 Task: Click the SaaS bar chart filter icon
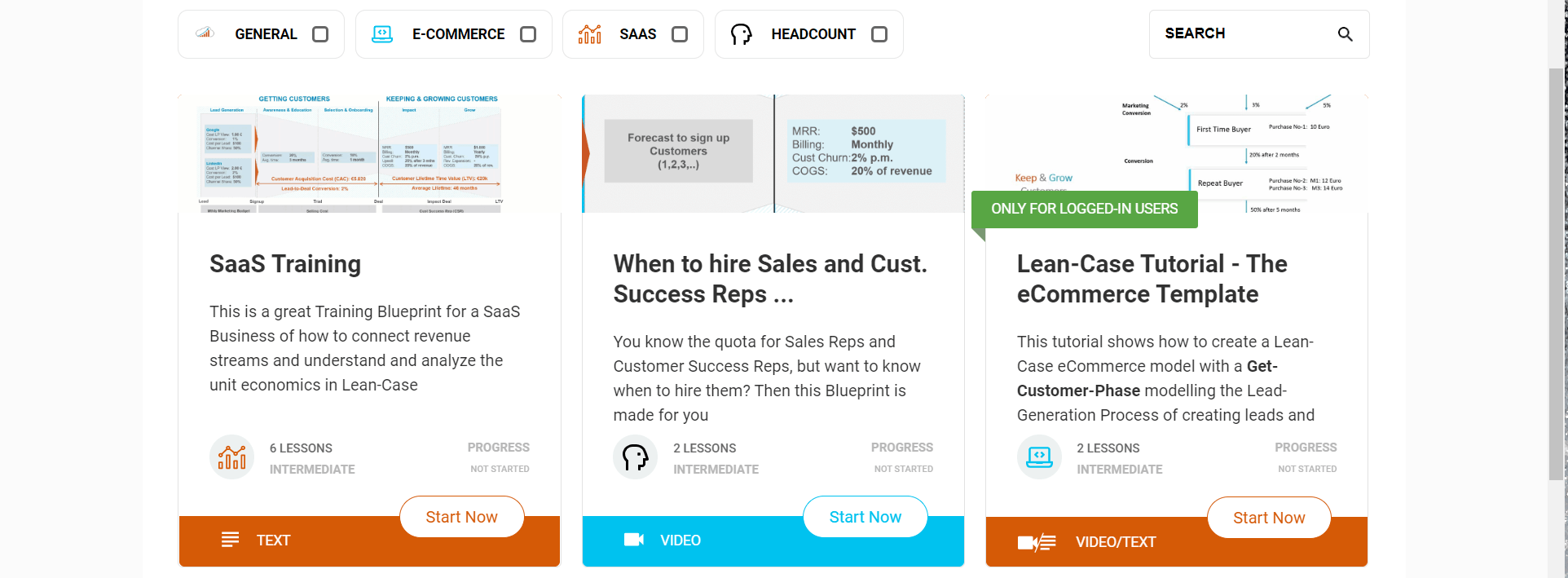(589, 34)
